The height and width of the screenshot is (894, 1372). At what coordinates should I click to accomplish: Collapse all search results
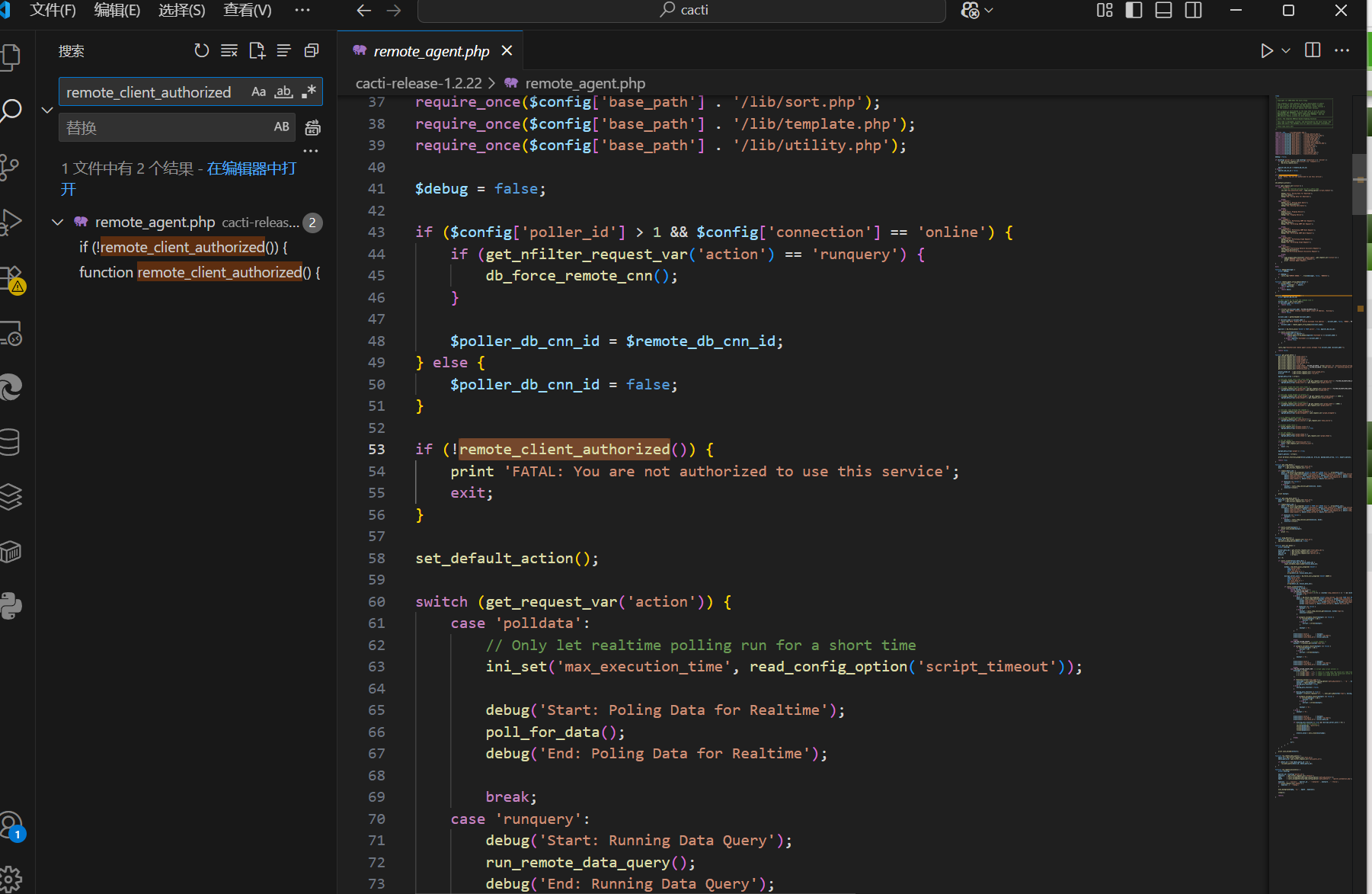point(311,50)
